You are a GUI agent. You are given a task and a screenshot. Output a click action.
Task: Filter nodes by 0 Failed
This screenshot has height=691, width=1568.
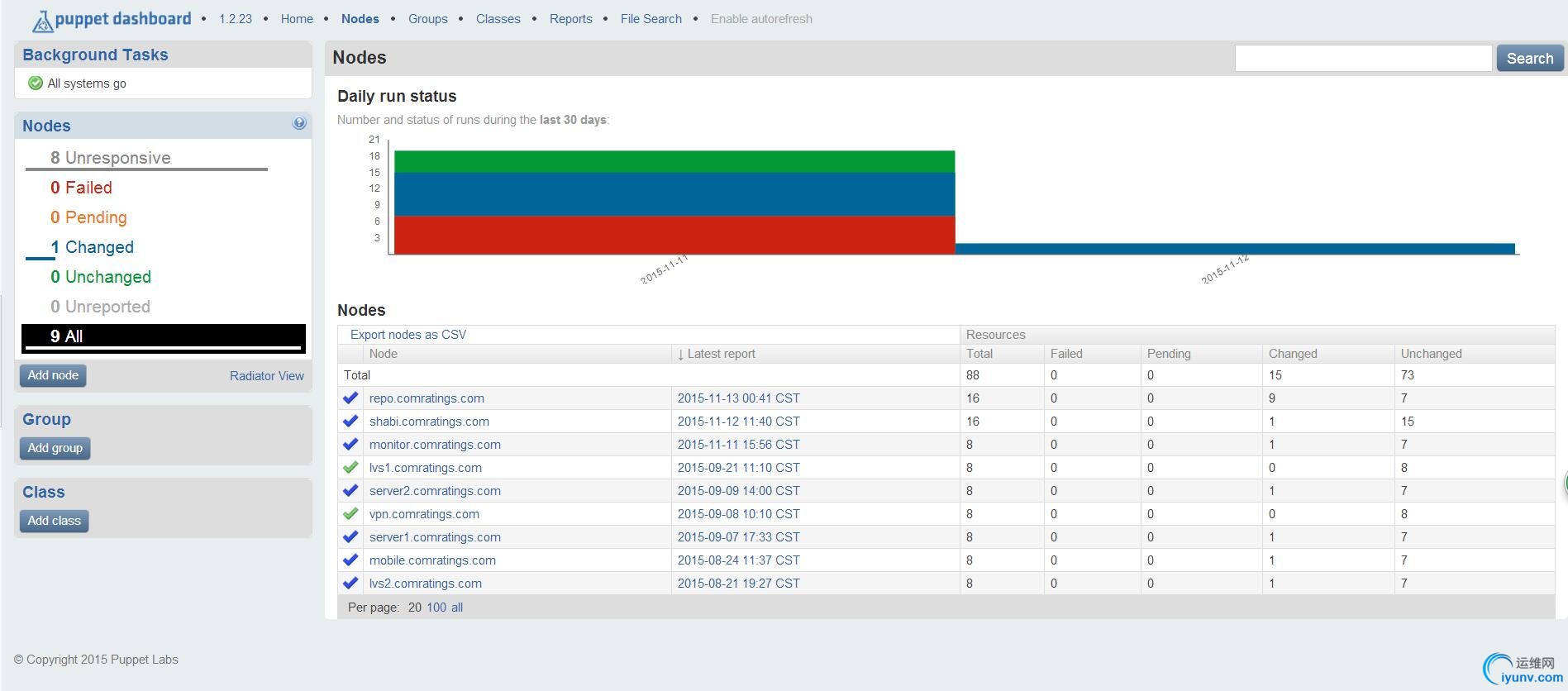[81, 188]
